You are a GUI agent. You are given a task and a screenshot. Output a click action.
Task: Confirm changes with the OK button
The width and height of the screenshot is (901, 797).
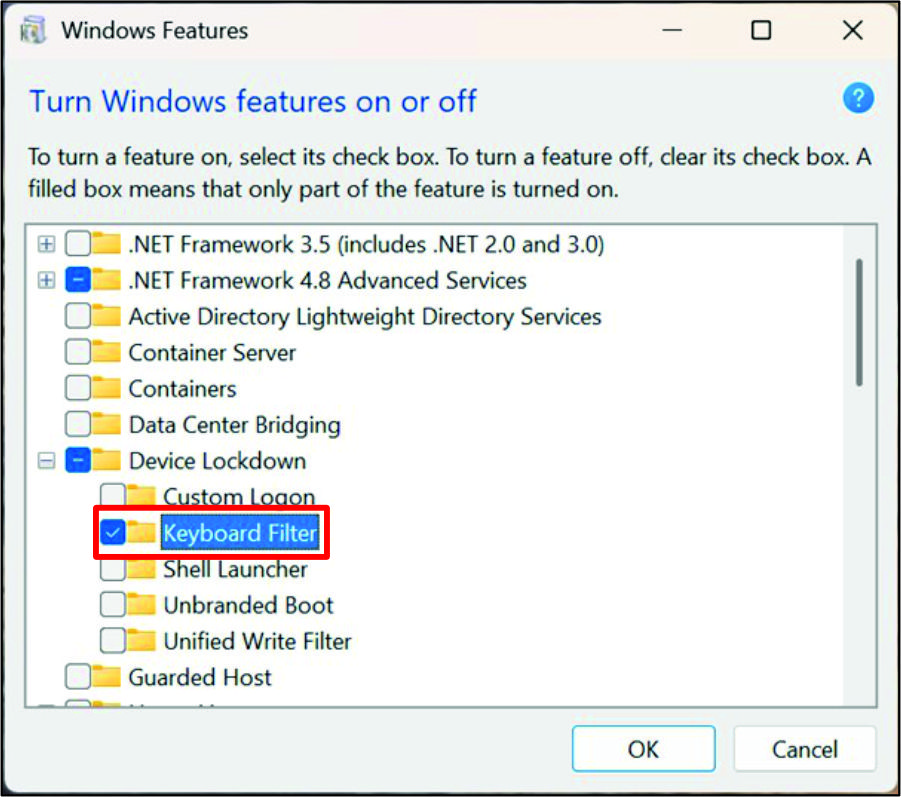pyautogui.click(x=644, y=749)
